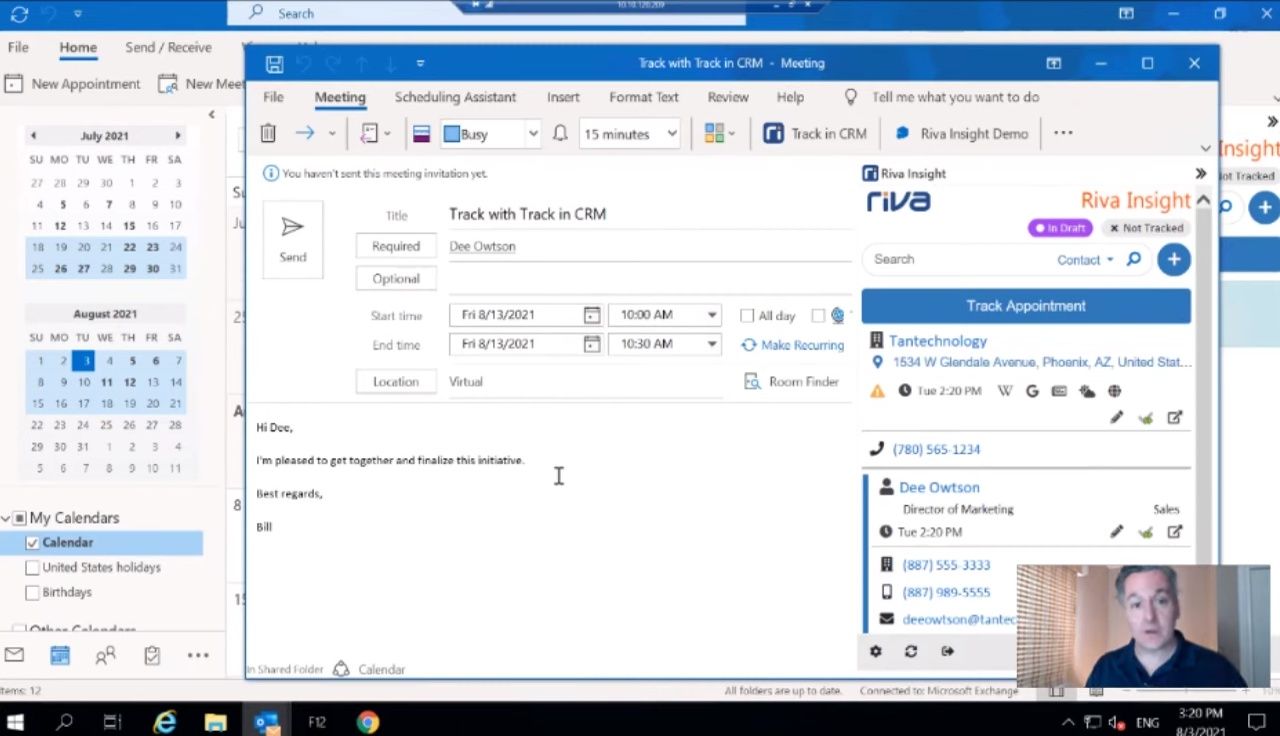Open the Insert tab

pyautogui.click(x=563, y=97)
